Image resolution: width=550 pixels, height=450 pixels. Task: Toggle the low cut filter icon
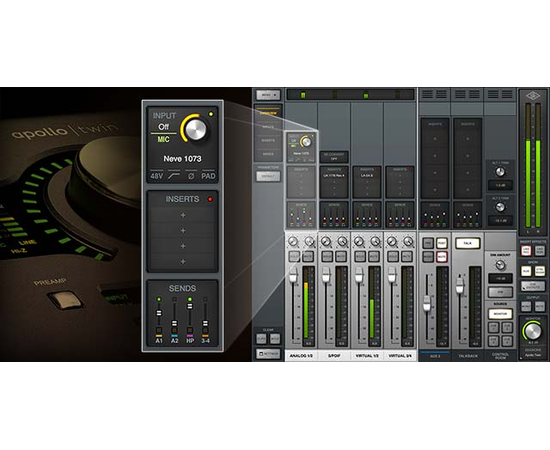(x=174, y=176)
